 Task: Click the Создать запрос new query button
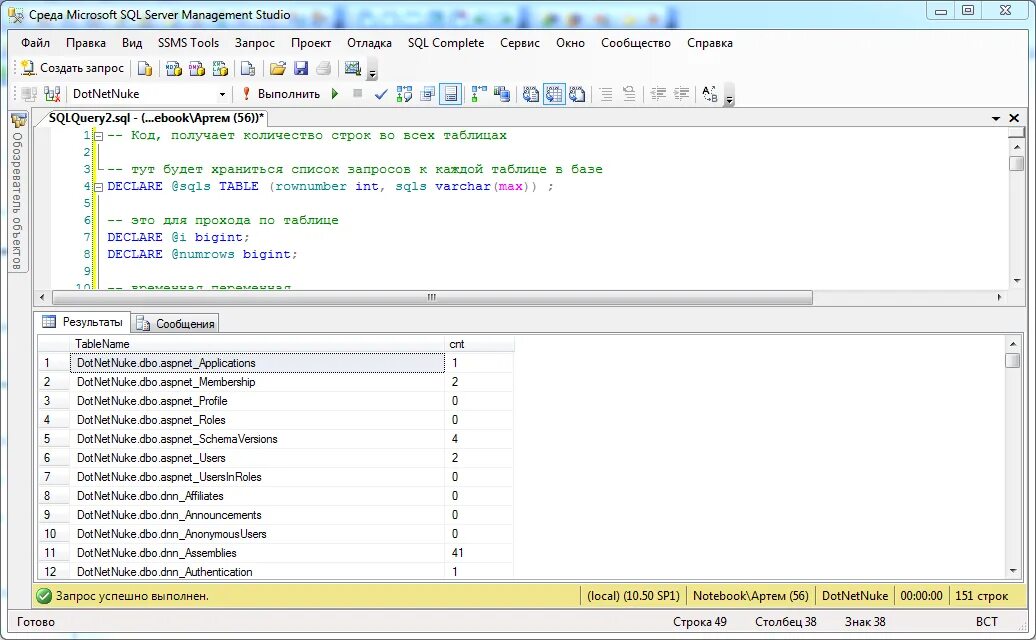point(72,68)
